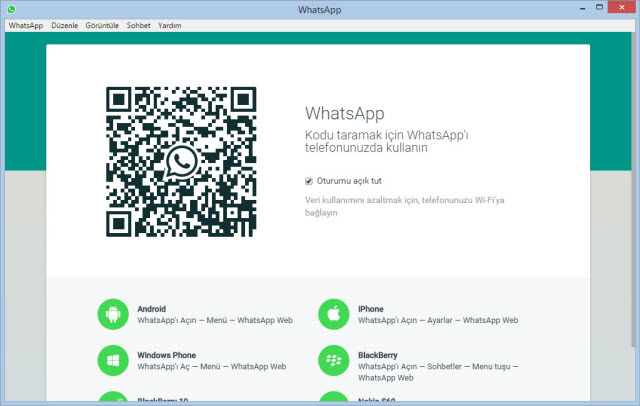Open the Görüntüle menu
Viewport: 640px width, 406px height.
[x=102, y=25]
